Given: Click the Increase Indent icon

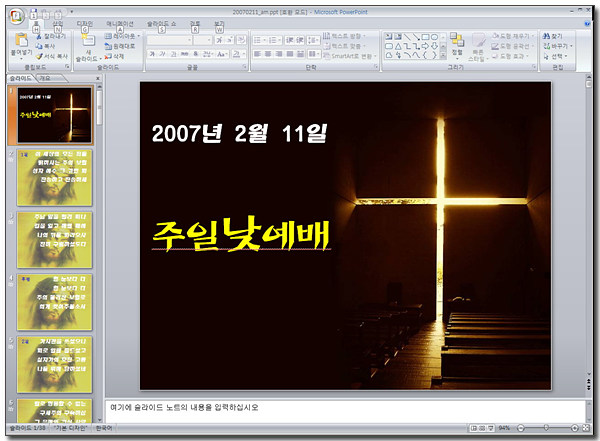Looking at the screenshot, I should [300, 40].
